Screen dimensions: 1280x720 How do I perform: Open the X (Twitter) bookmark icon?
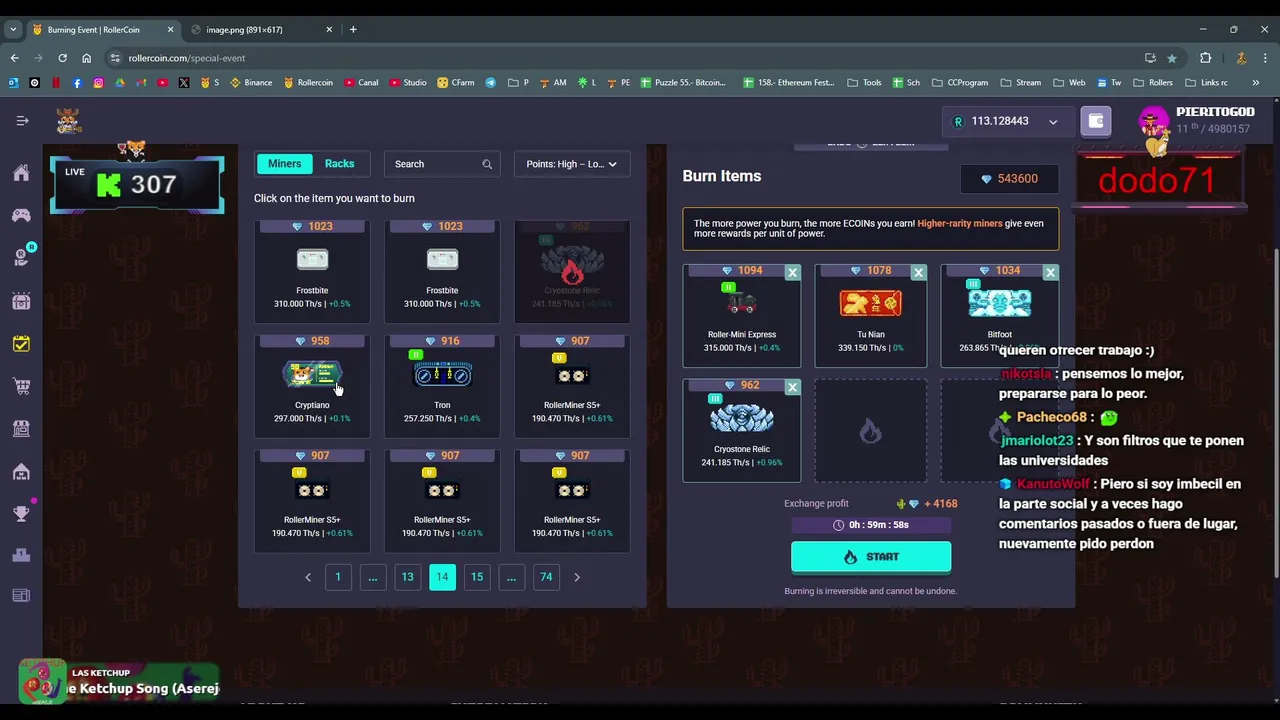tap(184, 83)
